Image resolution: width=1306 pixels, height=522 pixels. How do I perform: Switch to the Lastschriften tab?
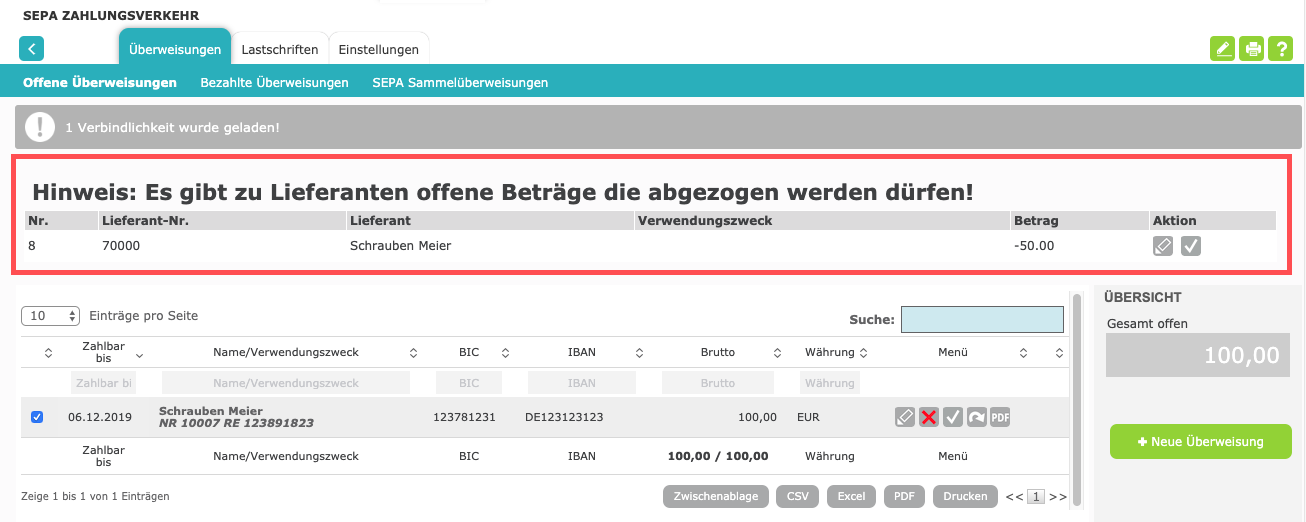280,50
